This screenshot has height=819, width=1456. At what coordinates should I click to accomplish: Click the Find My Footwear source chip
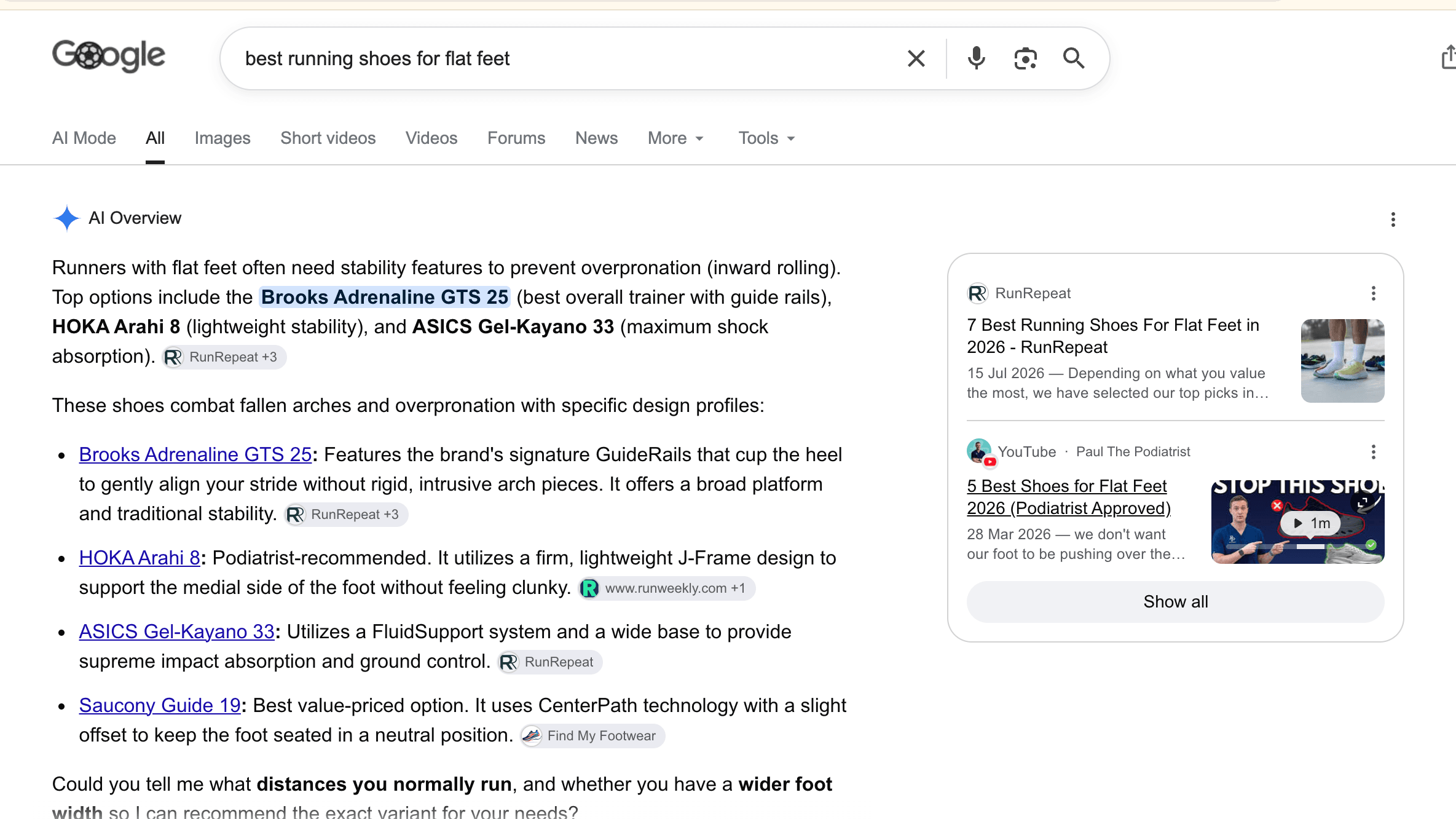(x=592, y=736)
